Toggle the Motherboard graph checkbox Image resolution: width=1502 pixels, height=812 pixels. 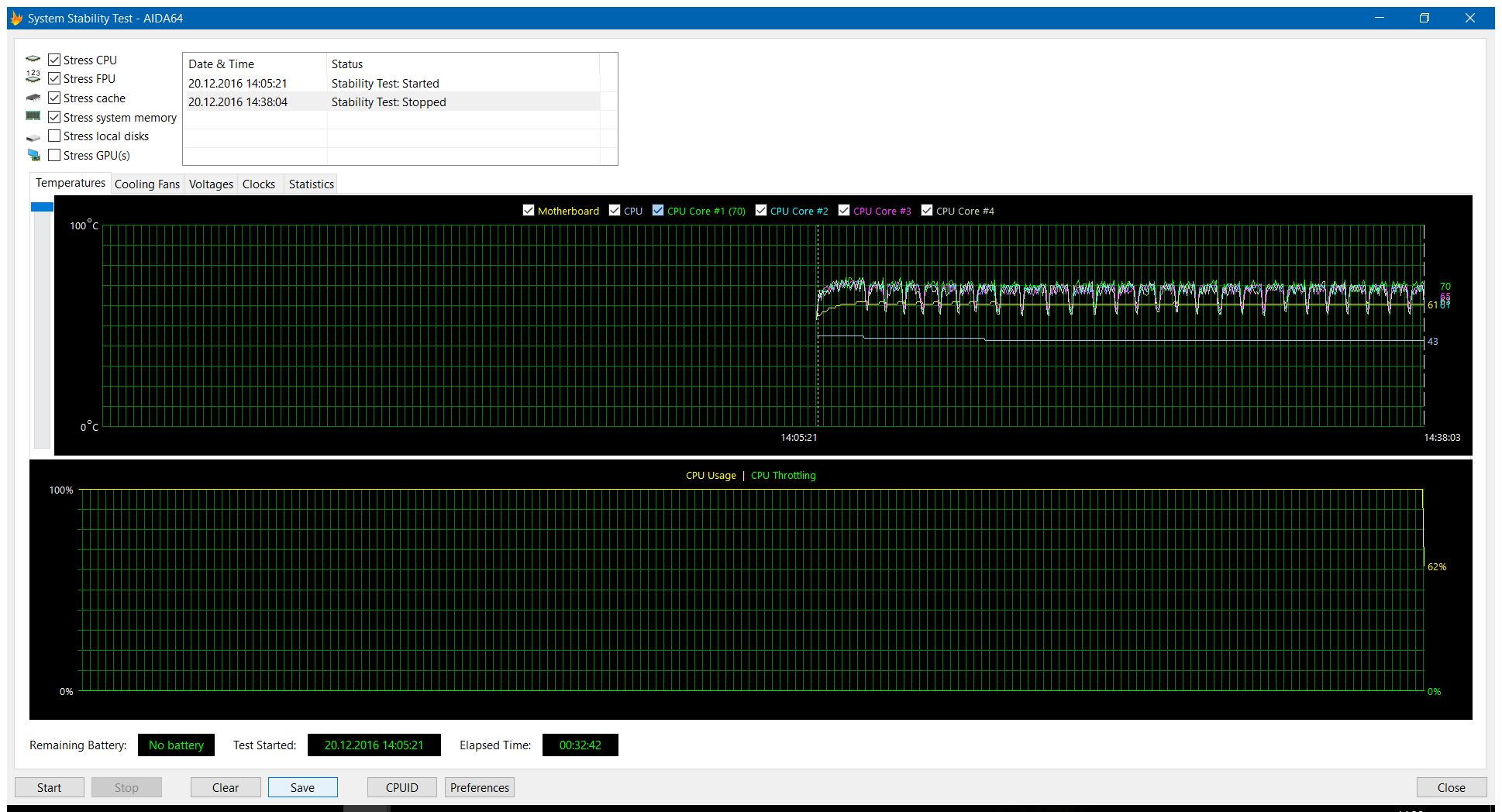coord(529,210)
